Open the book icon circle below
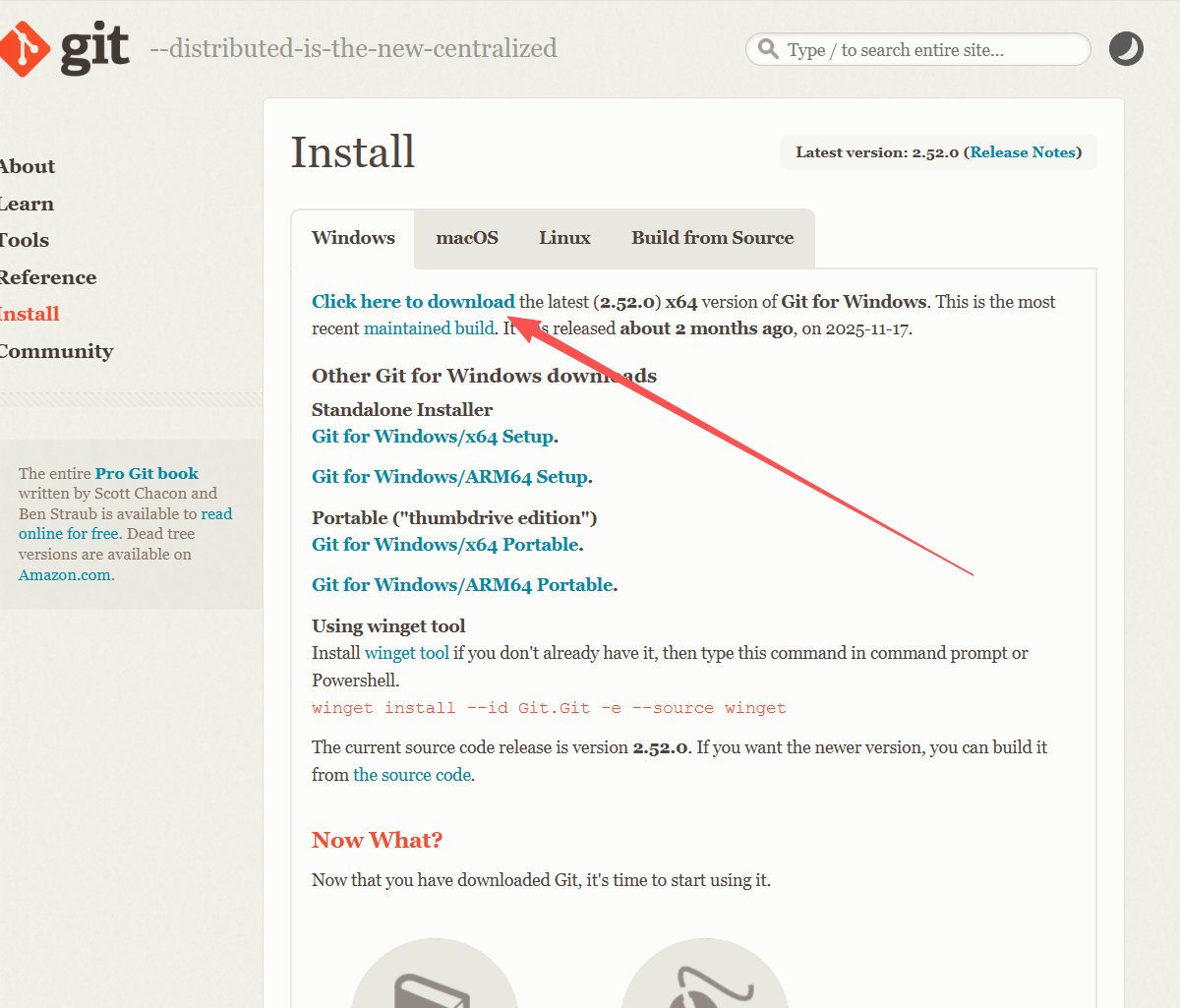This screenshot has width=1180, height=1008. click(x=435, y=974)
